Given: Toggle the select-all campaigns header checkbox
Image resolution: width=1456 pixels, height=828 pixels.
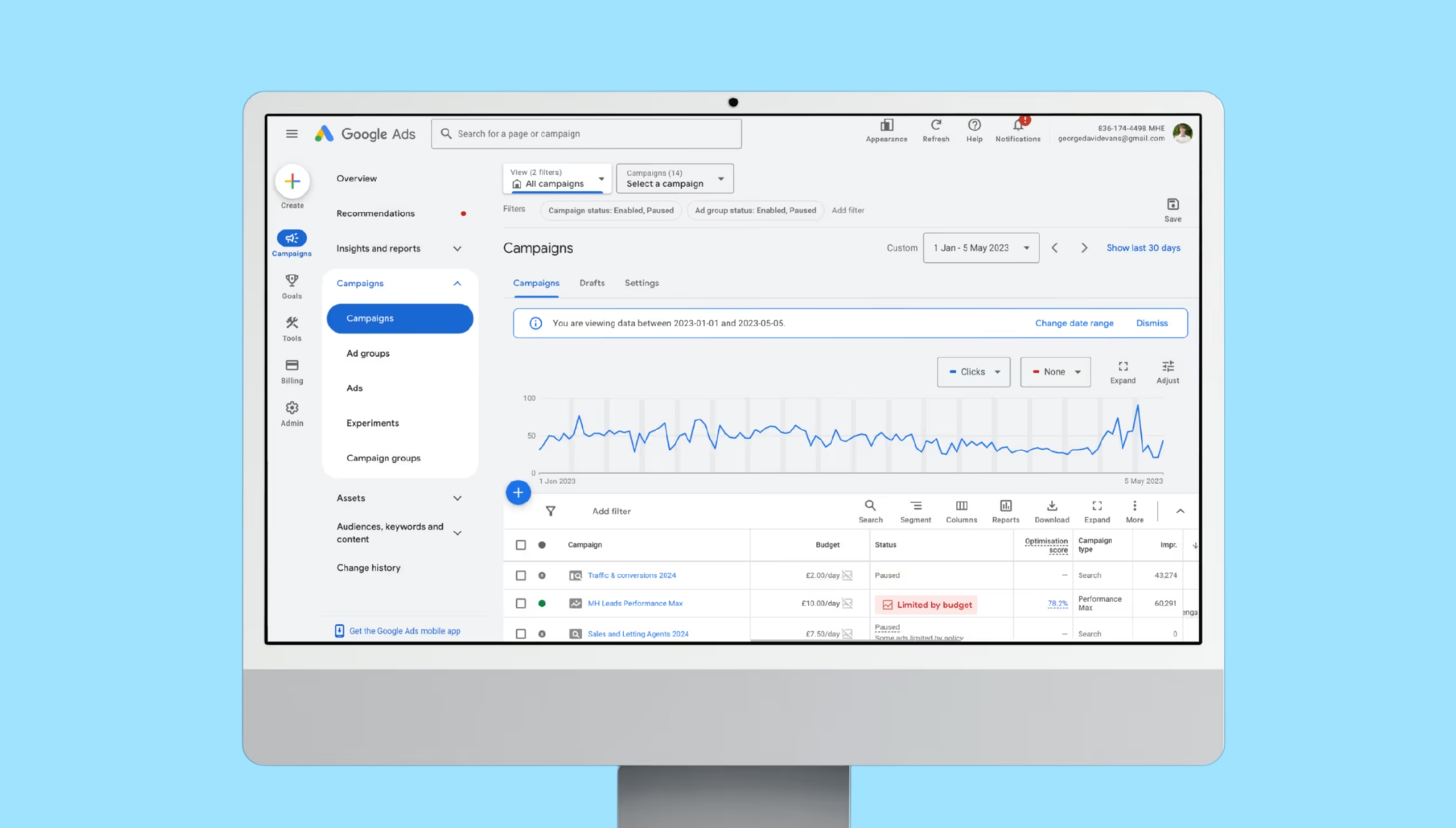Looking at the screenshot, I should coord(521,545).
